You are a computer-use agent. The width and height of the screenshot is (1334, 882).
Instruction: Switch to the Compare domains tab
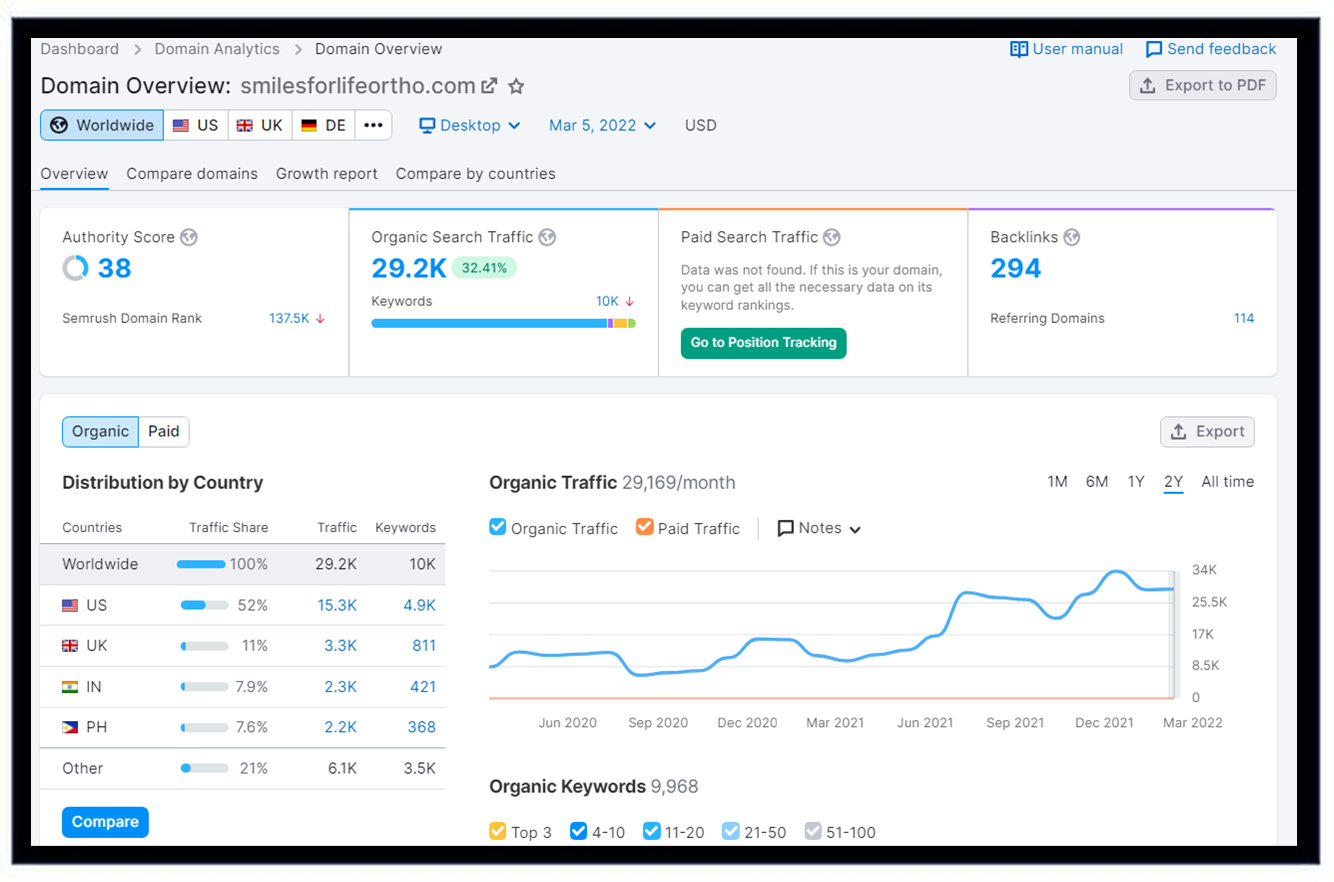[192, 174]
